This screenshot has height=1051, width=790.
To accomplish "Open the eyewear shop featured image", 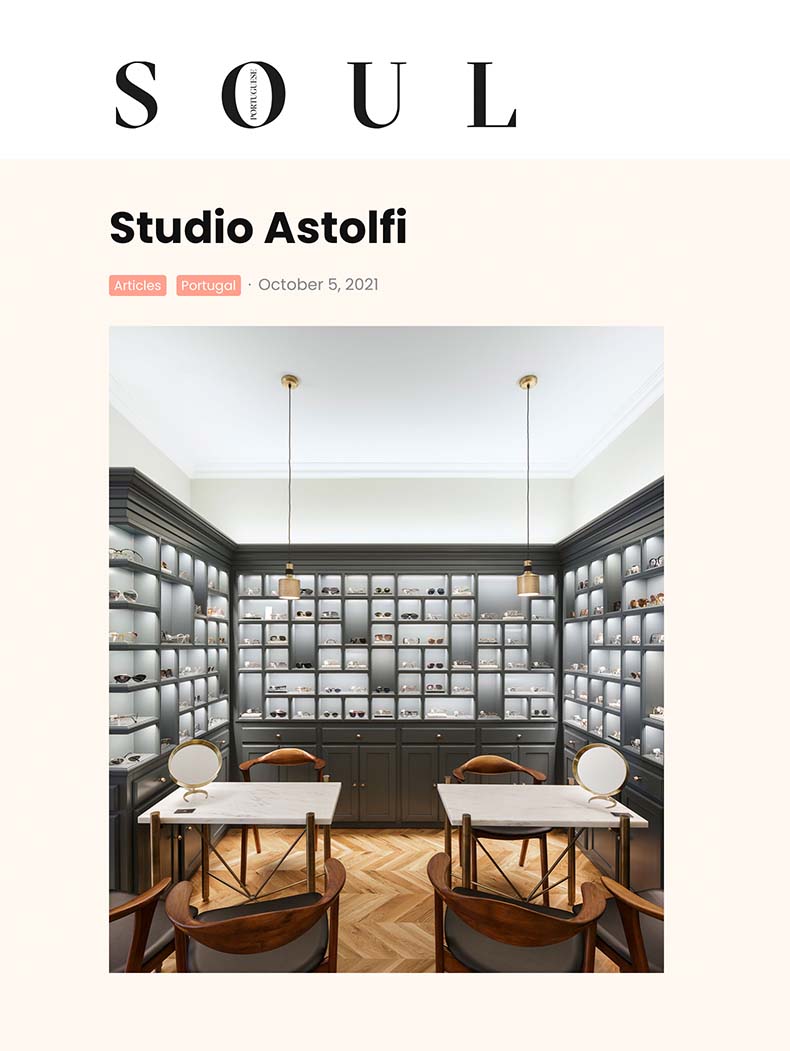I will click(x=387, y=649).
